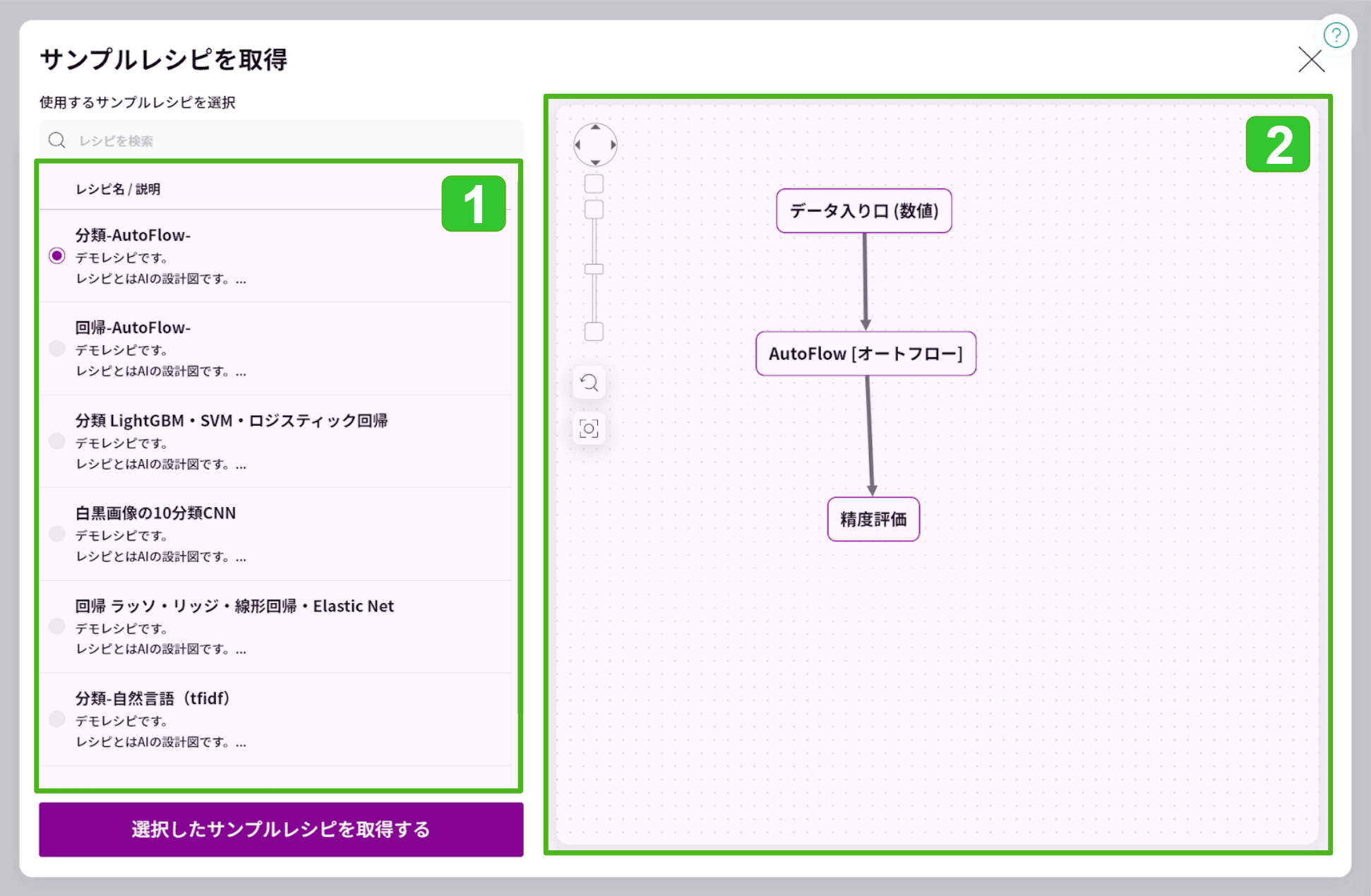Viewport: 1371px width, 896px height.
Task: Click 回帰 ラッソ・リッジ・線形回帰・Elastic Net title
Action: pos(234,606)
